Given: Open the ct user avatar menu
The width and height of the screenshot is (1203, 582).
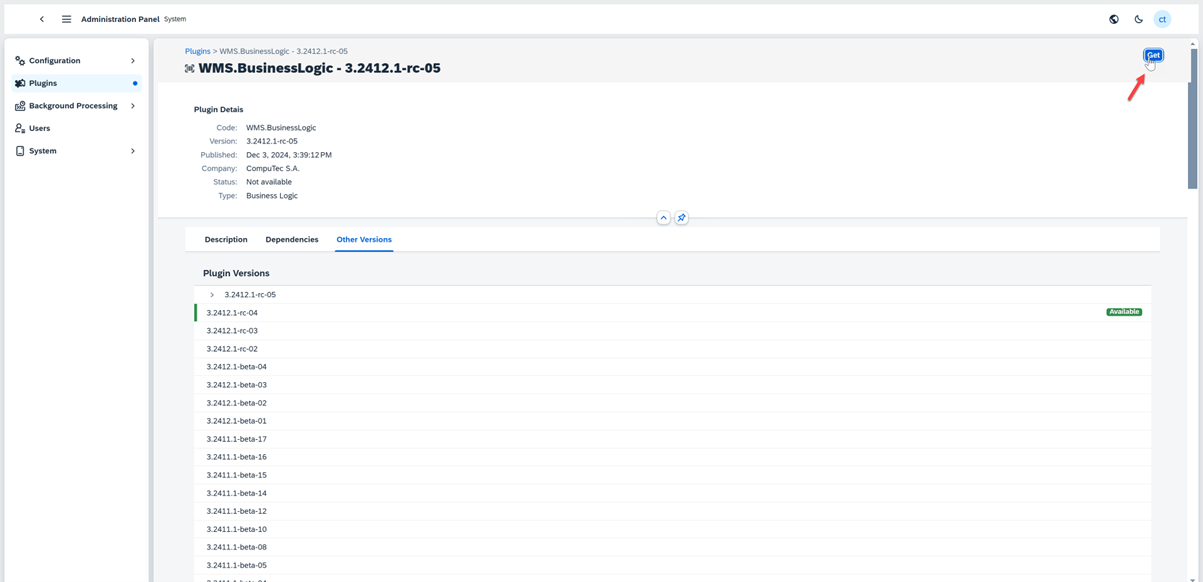Looking at the screenshot, I should click(x=1162, y=18).
